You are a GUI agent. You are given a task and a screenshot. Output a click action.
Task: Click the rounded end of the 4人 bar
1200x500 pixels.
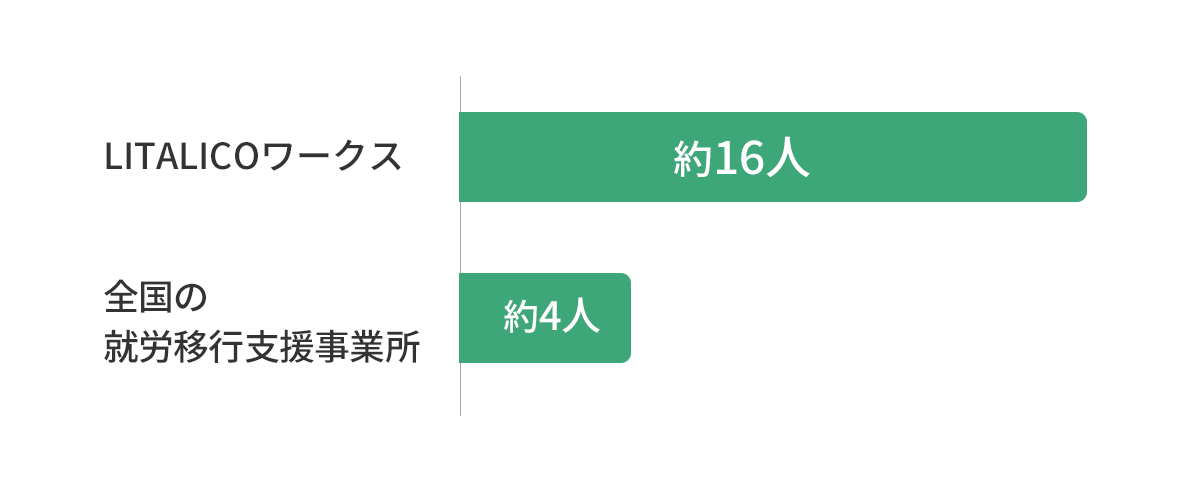coord(625,318)
